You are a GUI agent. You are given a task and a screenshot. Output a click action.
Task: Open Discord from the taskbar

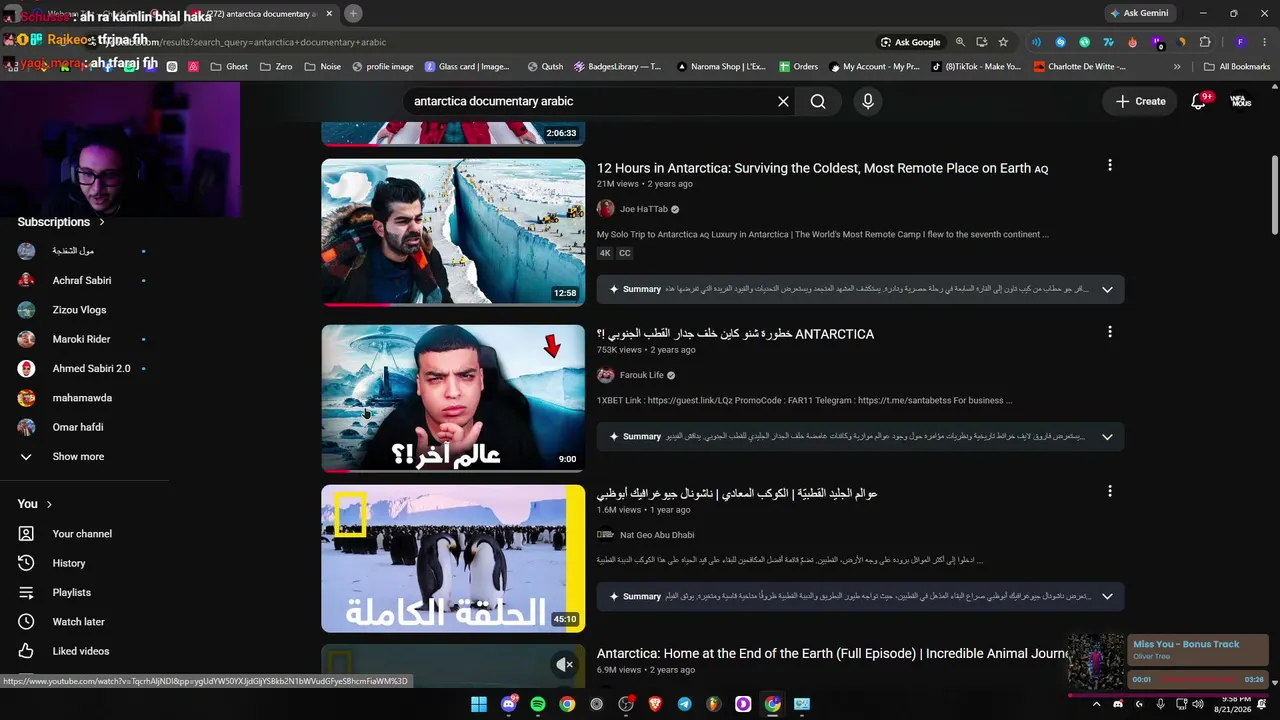pyautogui.click(x=509, y=704)
